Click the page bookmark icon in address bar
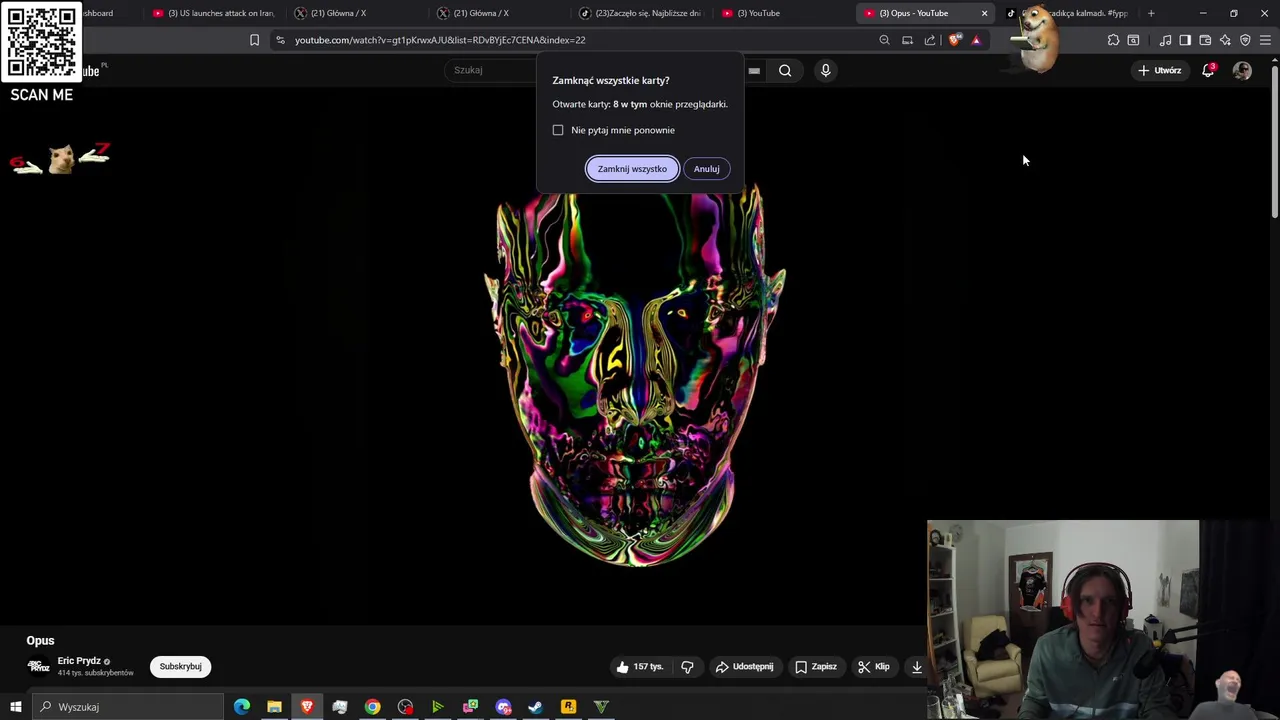Screen dimensions: 1280x720 [x=254, y=40]
